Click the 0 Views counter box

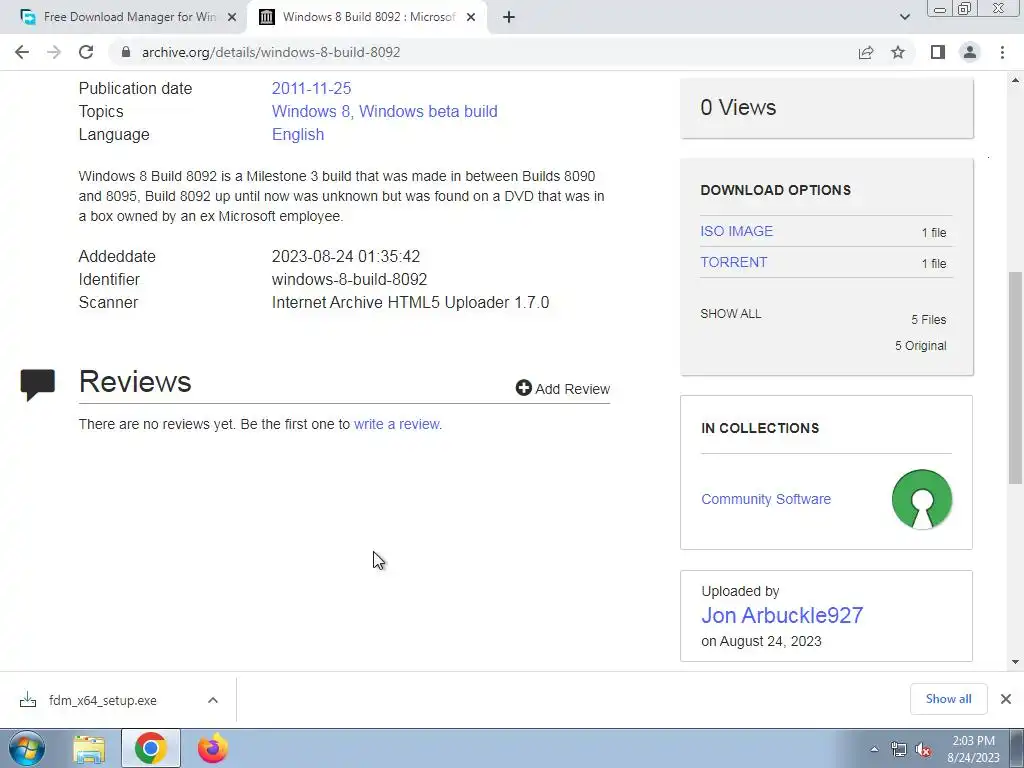pos(827,108)
